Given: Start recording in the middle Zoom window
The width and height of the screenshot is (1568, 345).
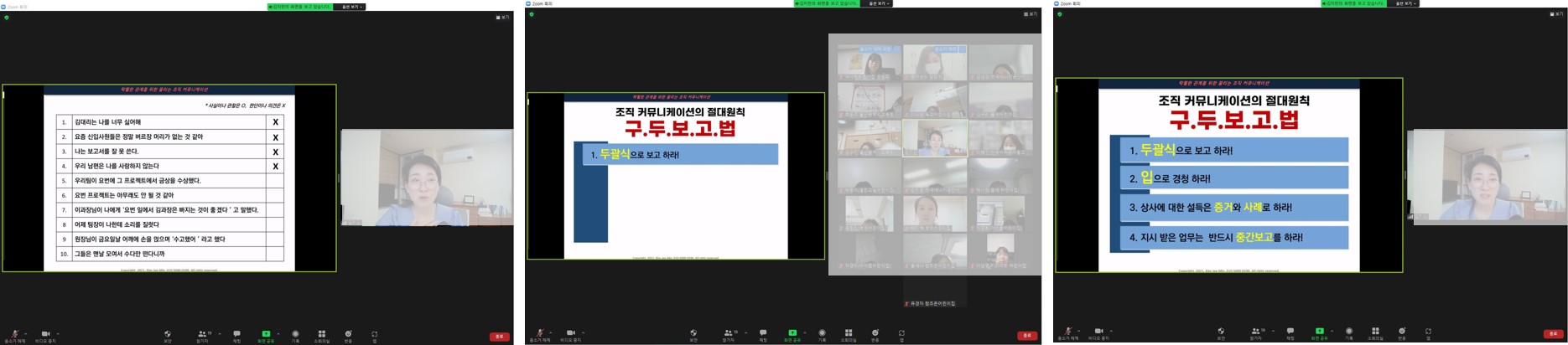Looking at the screenshot, I should pos(822,333).
